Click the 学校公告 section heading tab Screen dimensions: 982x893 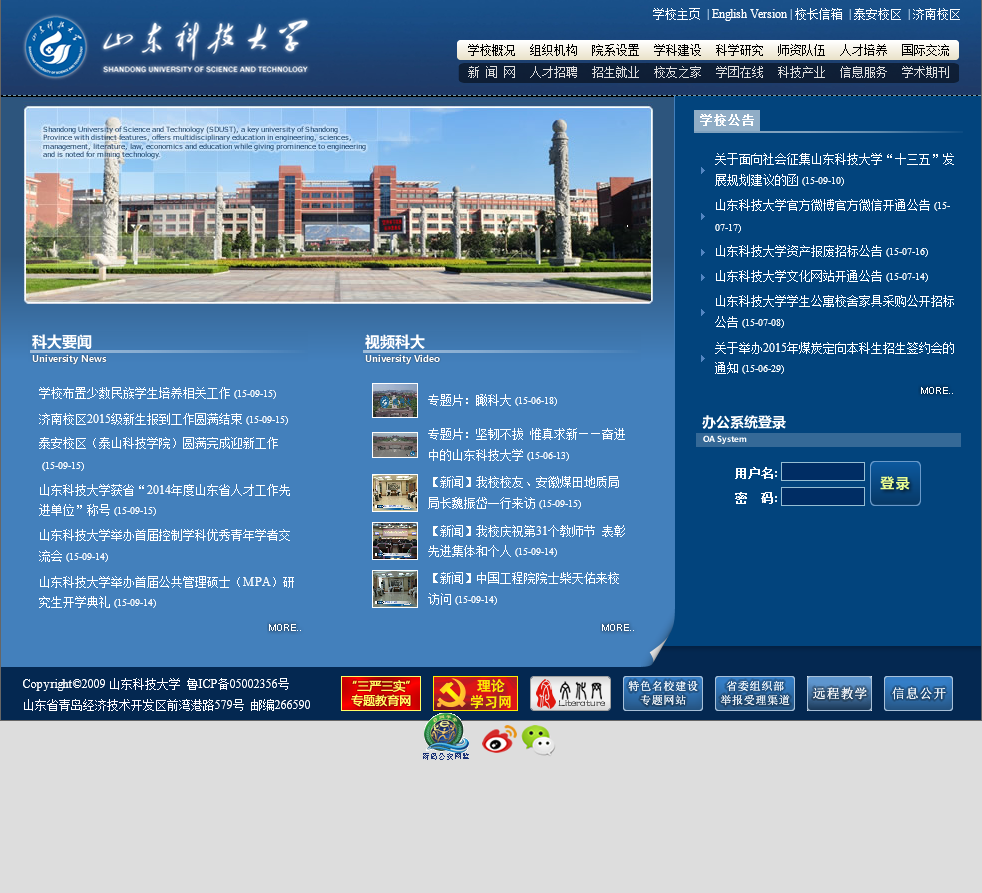pos(726,120)
